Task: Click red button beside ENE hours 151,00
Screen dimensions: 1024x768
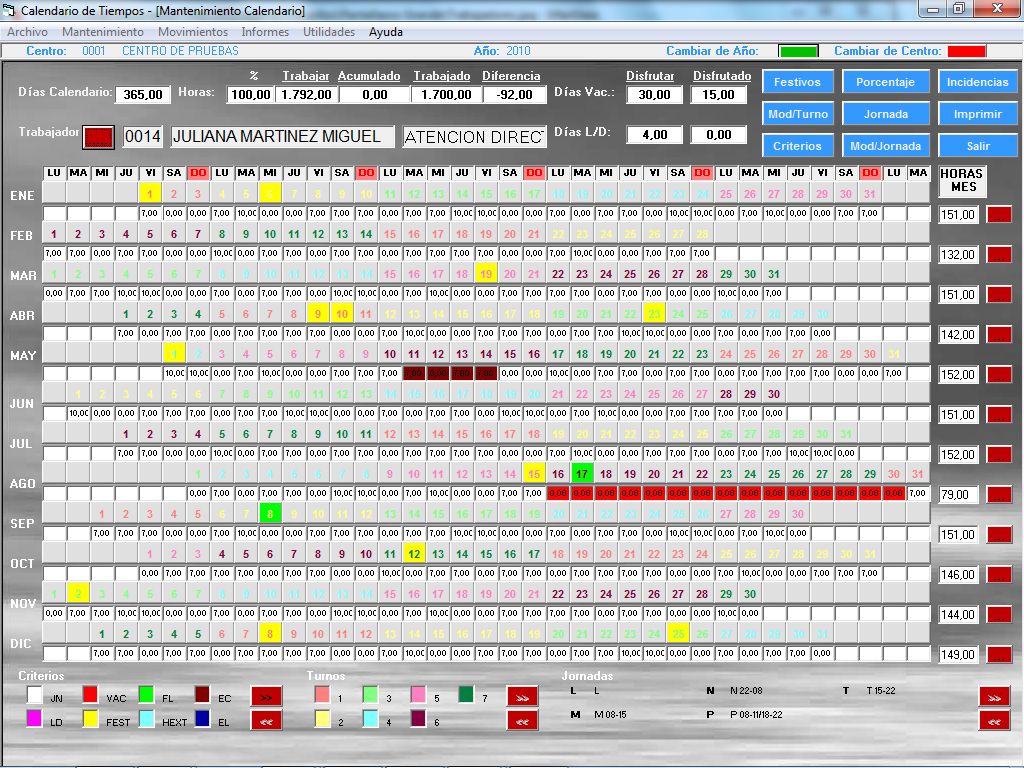Action: pyautogui.click(x=999, y=214)
